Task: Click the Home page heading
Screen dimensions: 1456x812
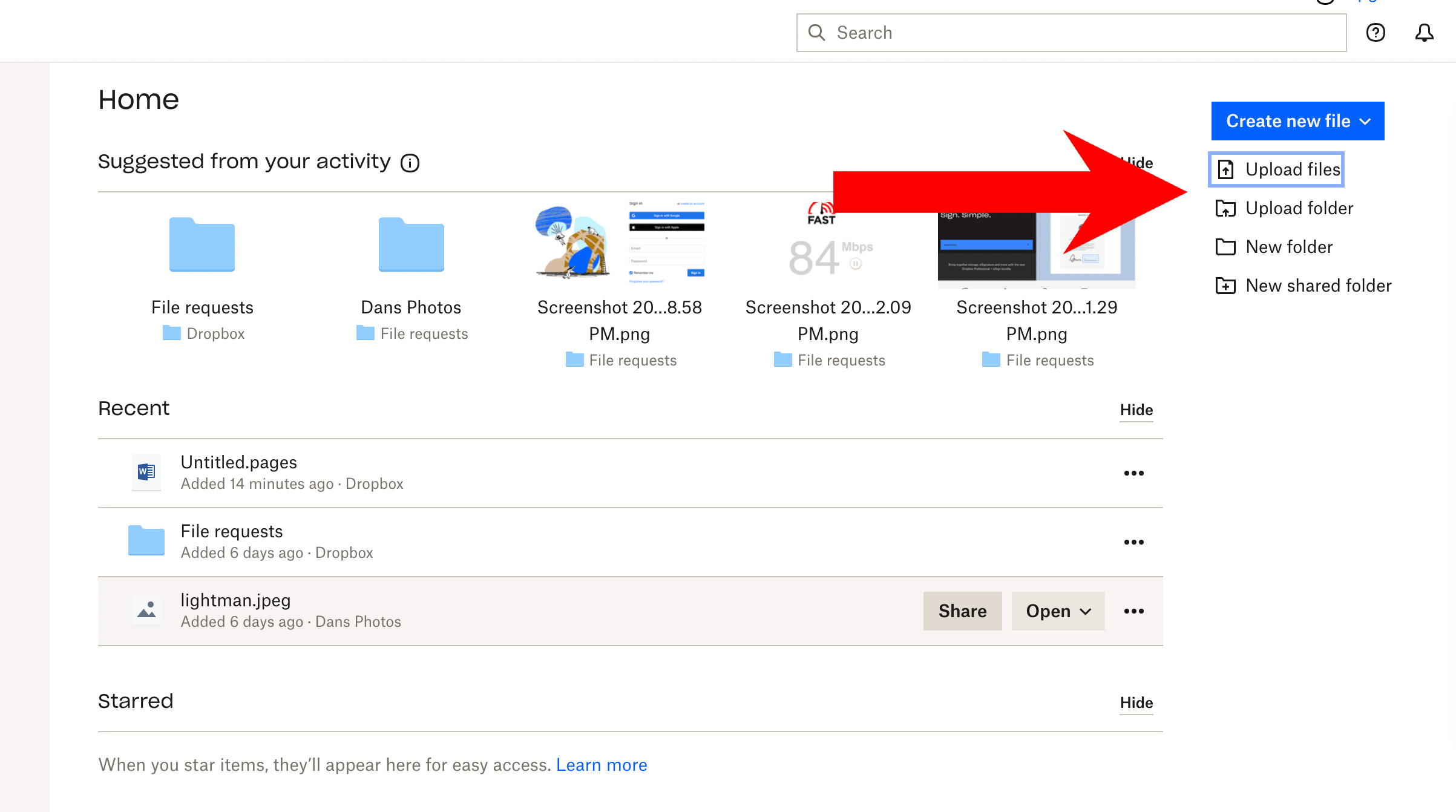Action: coord(139,100)
